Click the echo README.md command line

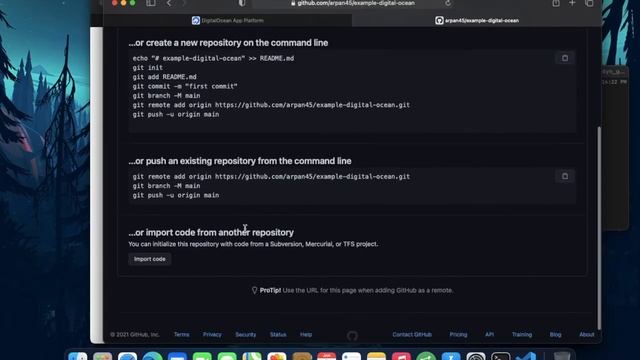pos(213,58)
